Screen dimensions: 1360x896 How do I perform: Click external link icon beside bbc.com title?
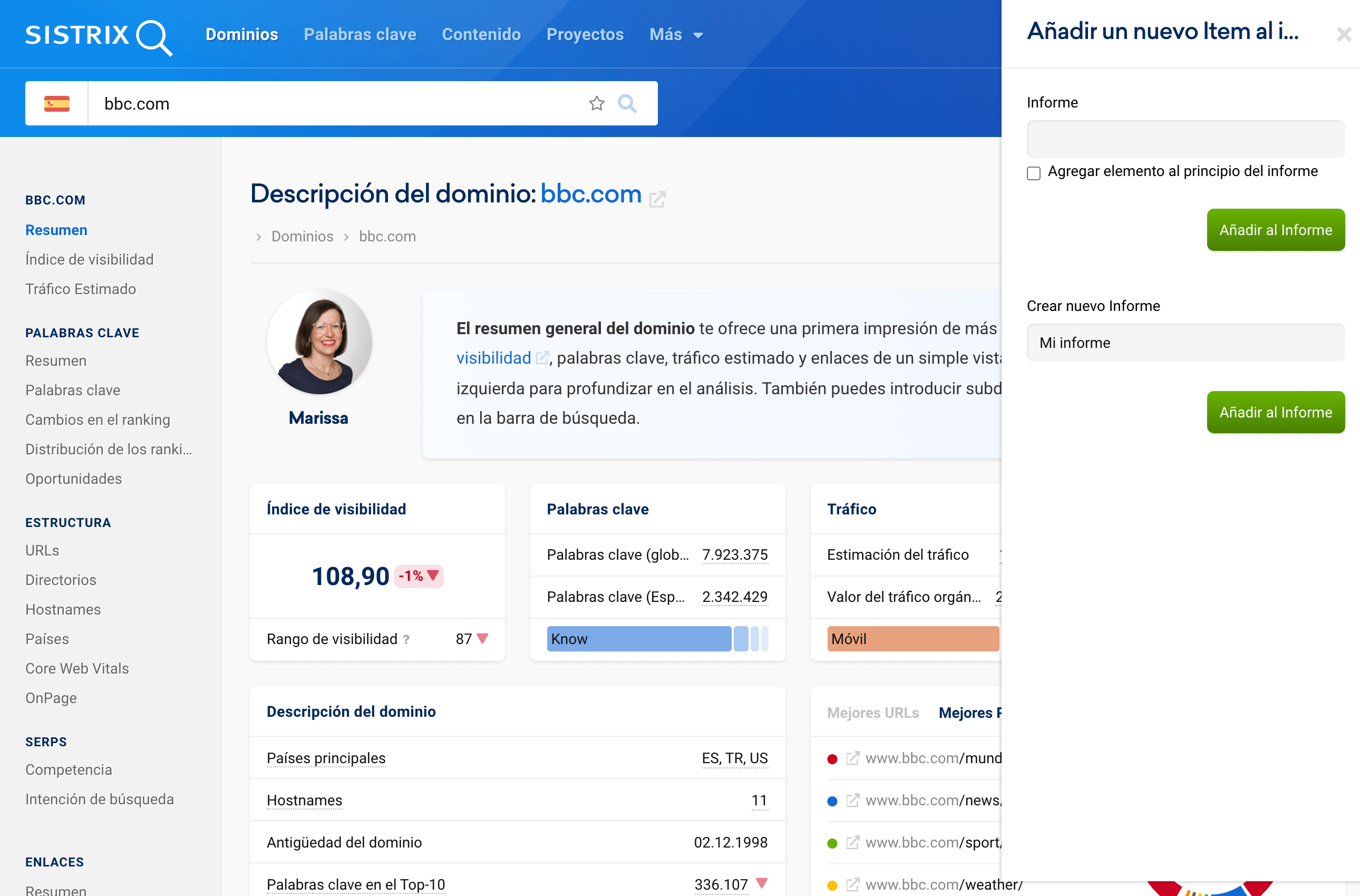click(657, 199)
